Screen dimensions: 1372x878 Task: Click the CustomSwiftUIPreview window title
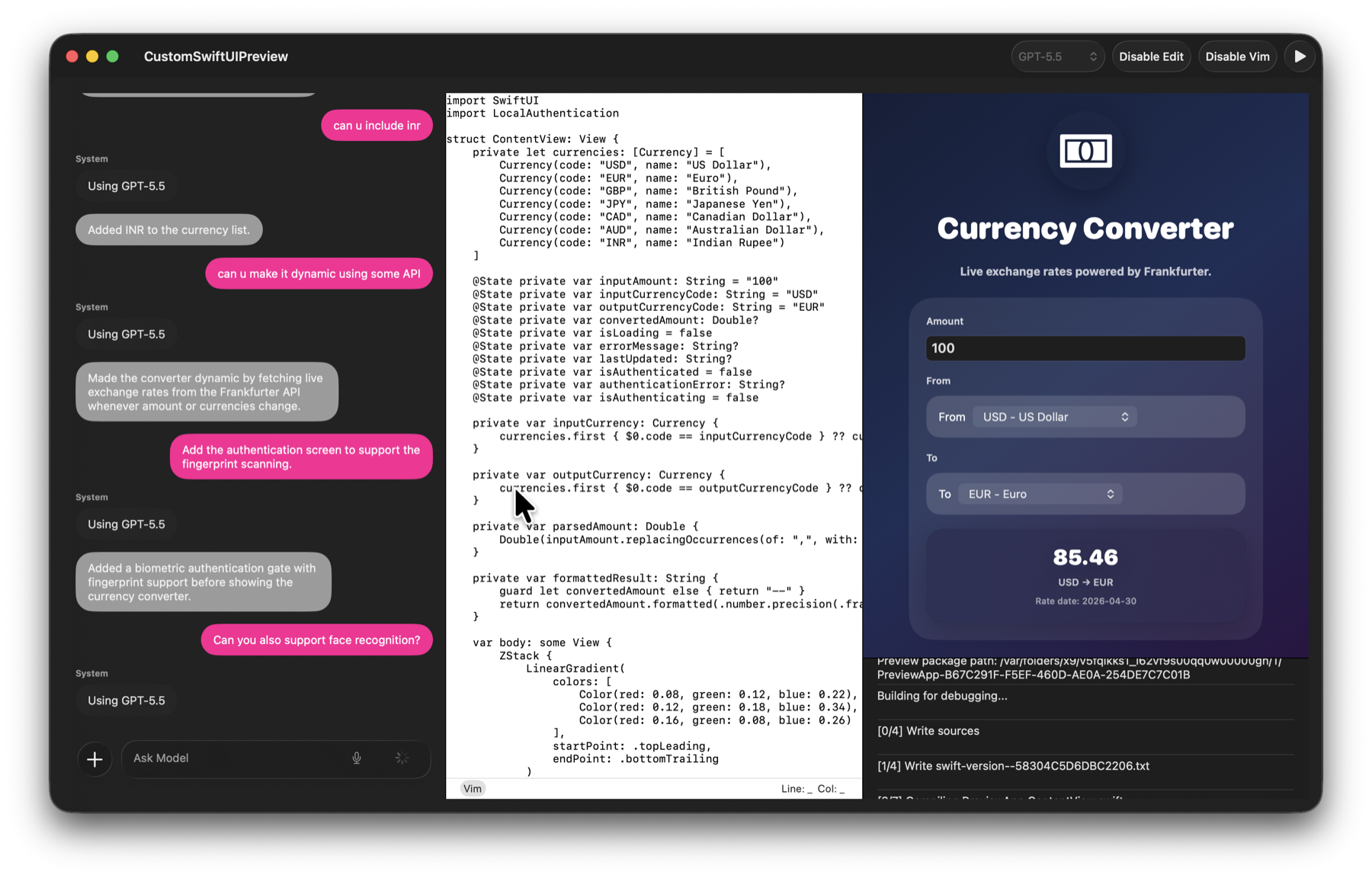click(216, 56)
